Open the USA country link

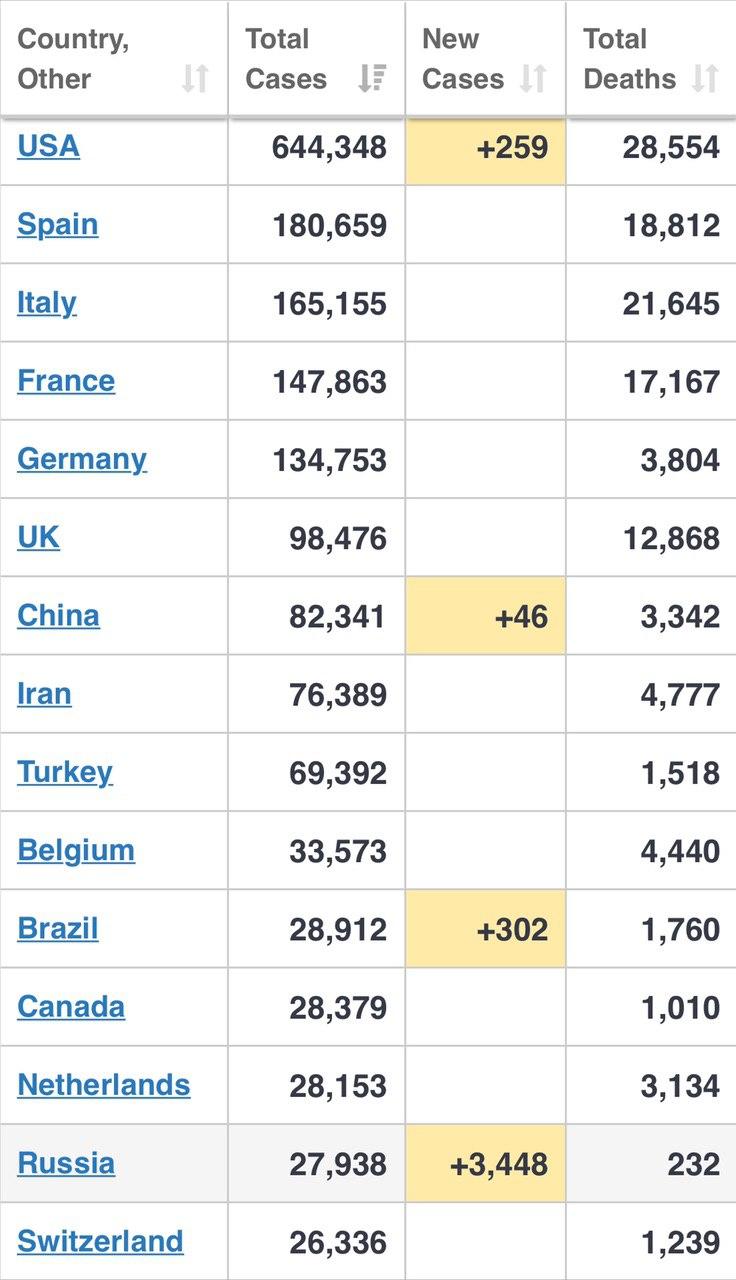[48, 146]
